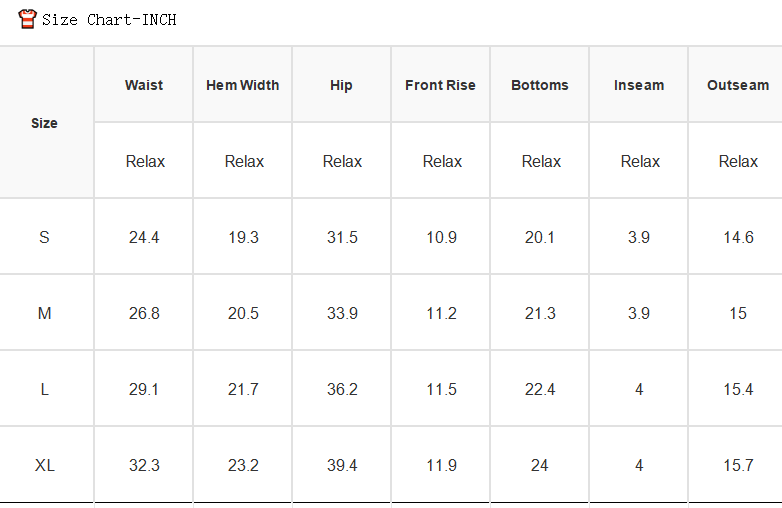782x508 pixels.
Task: Click the S size row label
Action: (x=44, y=237)
